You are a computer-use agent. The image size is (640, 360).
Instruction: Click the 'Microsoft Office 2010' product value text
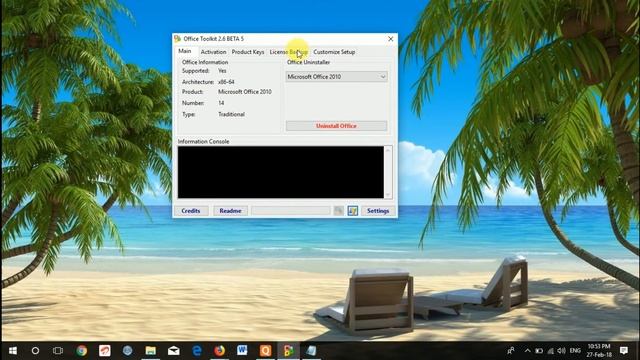pos(244,92)
